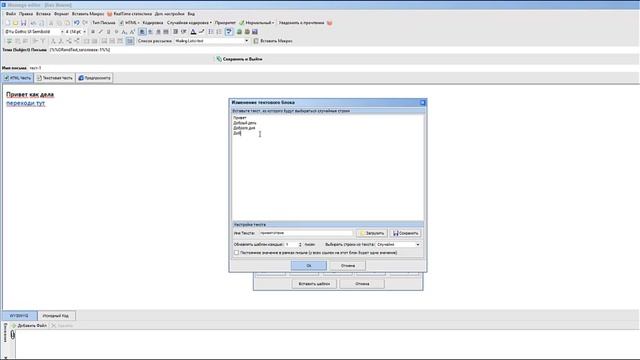The width and height of the screenshot is (640, 360).
Task: Click the font color 'A' icon
Action: [193, 32]
